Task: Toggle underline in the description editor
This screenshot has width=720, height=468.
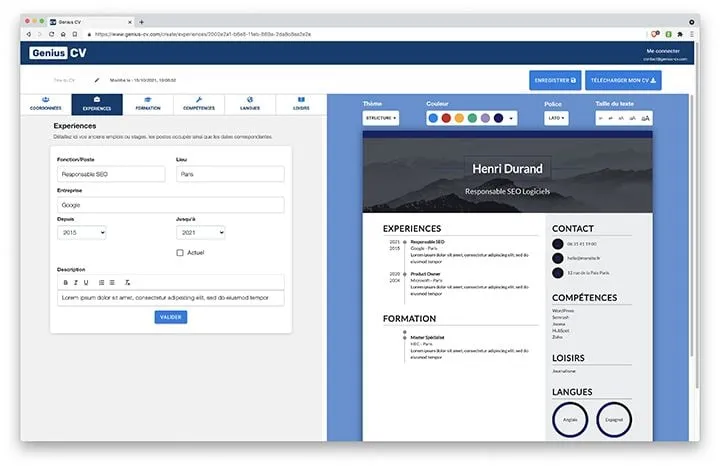Action: pyautogui.click(x=86, y=282)
